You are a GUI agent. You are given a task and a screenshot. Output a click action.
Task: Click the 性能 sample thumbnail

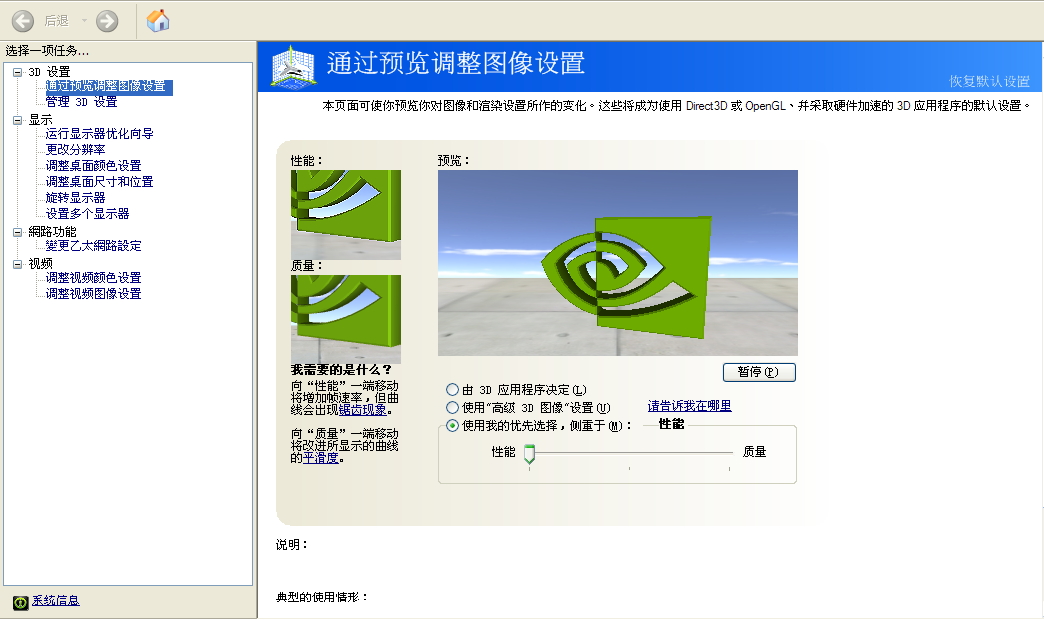[346, 214]
